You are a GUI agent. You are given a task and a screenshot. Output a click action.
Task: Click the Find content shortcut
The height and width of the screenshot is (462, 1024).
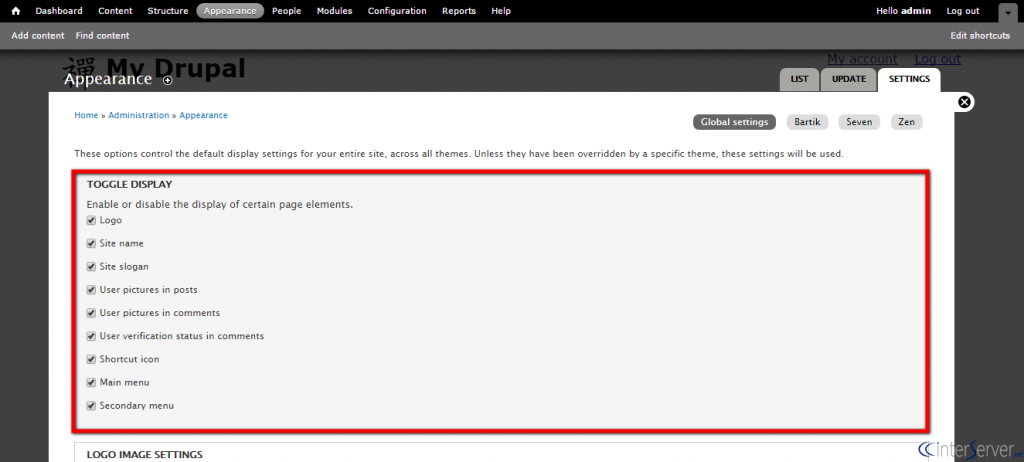103,36
